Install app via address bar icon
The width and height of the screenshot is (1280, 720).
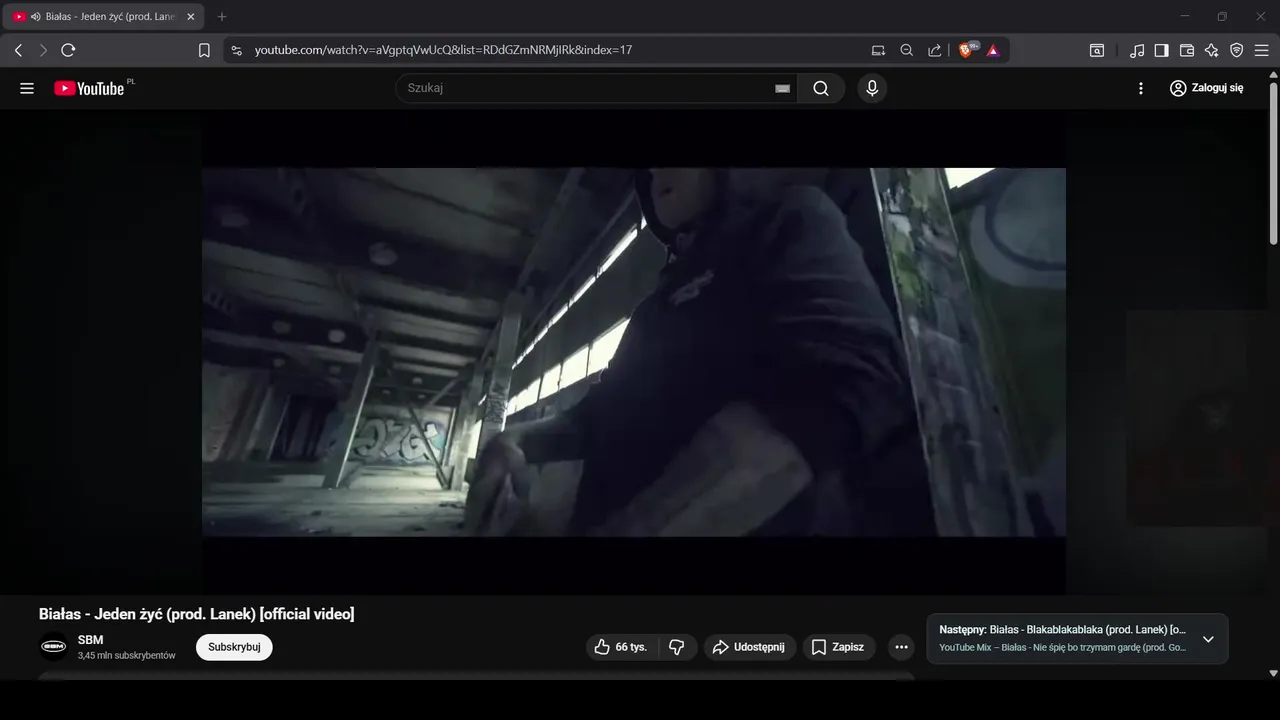coord(878,50)
